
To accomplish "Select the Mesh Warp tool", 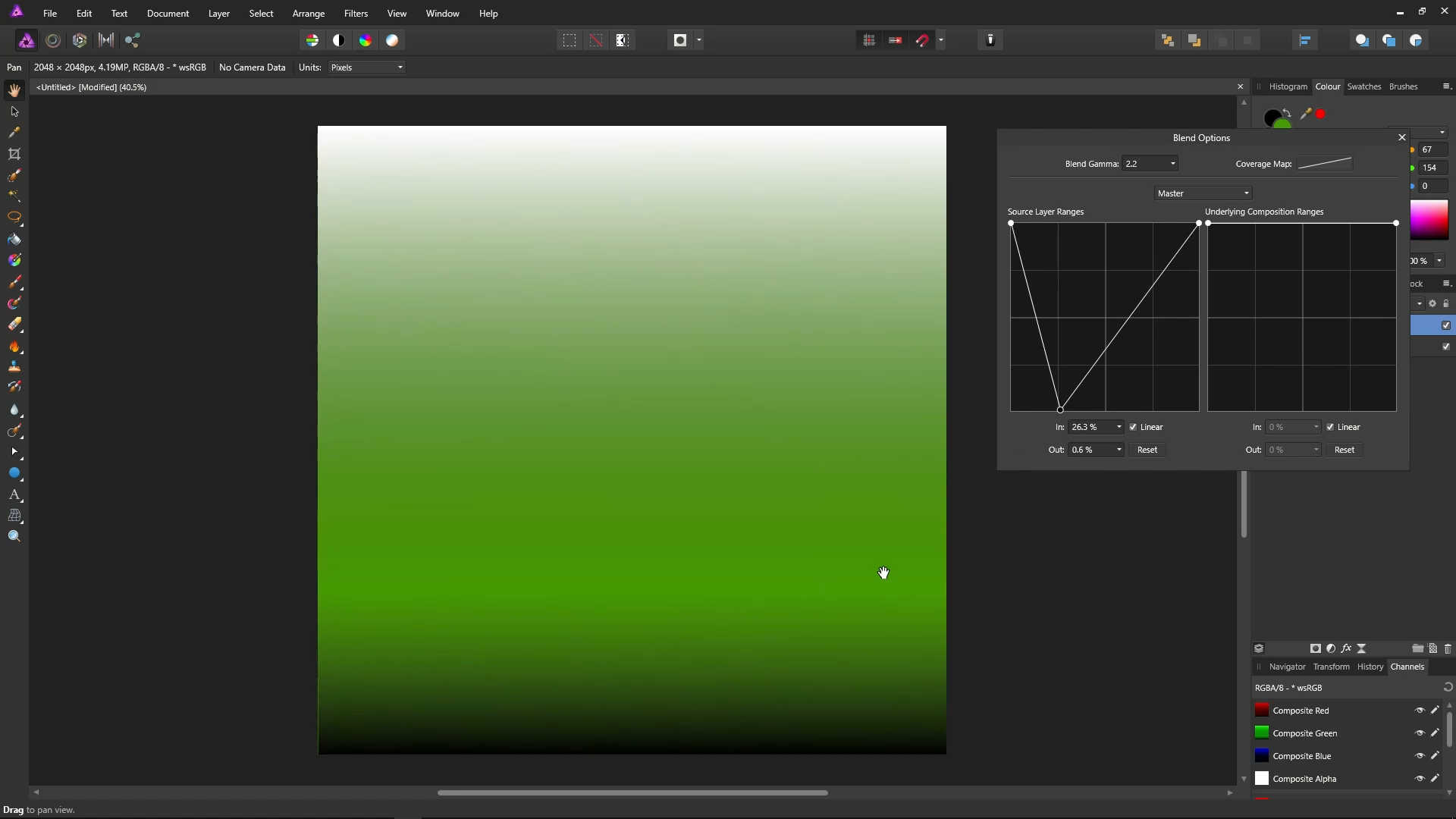I will point(14,516).
